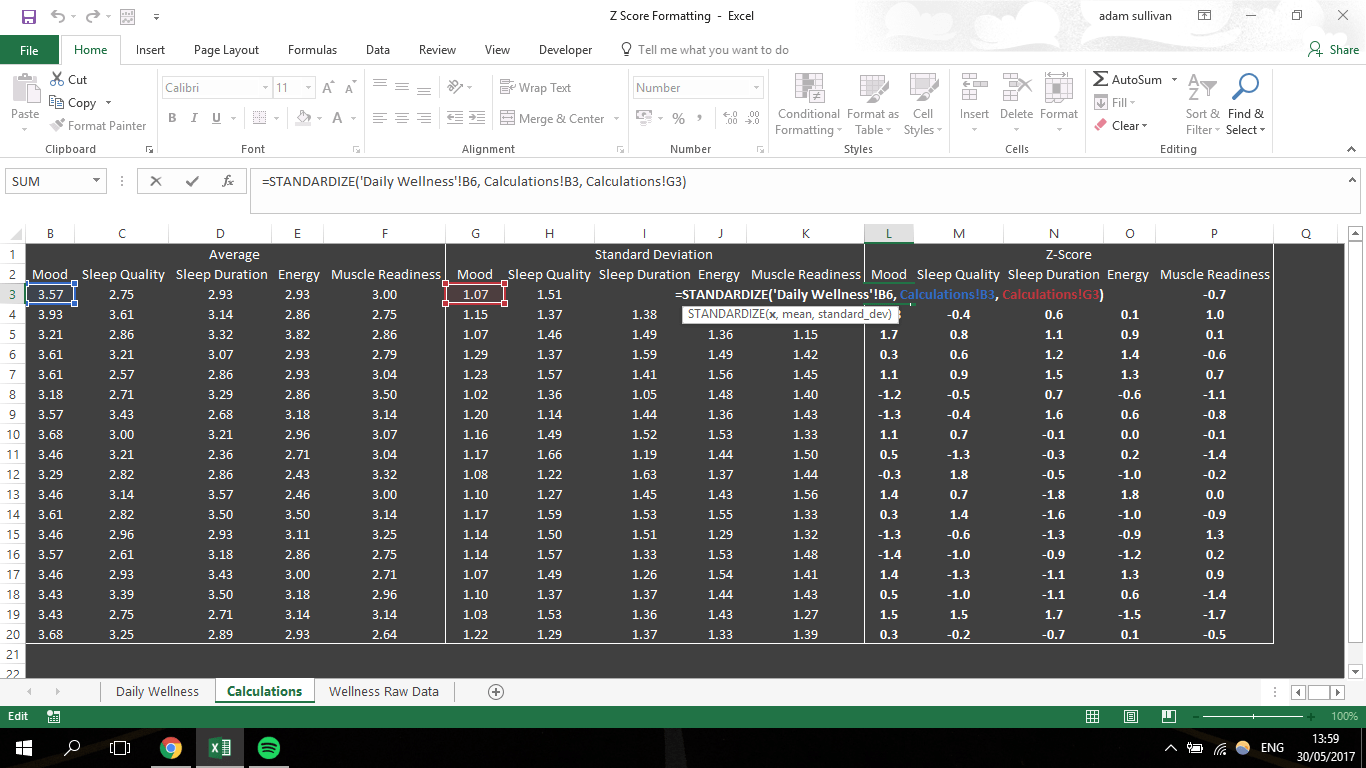Open Conditional Formatting options
The width and height of the screenshot is (1366, 768).
tap(808, 105)
